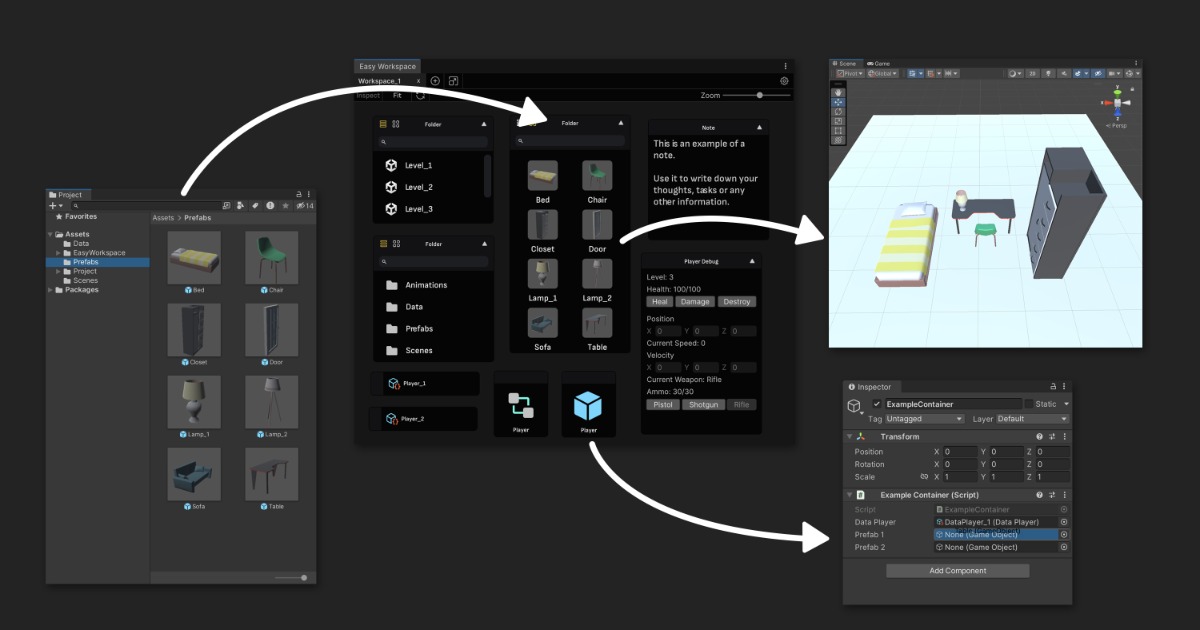Open the Easy Workspace settings gear
The image size is (1200, 630).
[786, 80]
